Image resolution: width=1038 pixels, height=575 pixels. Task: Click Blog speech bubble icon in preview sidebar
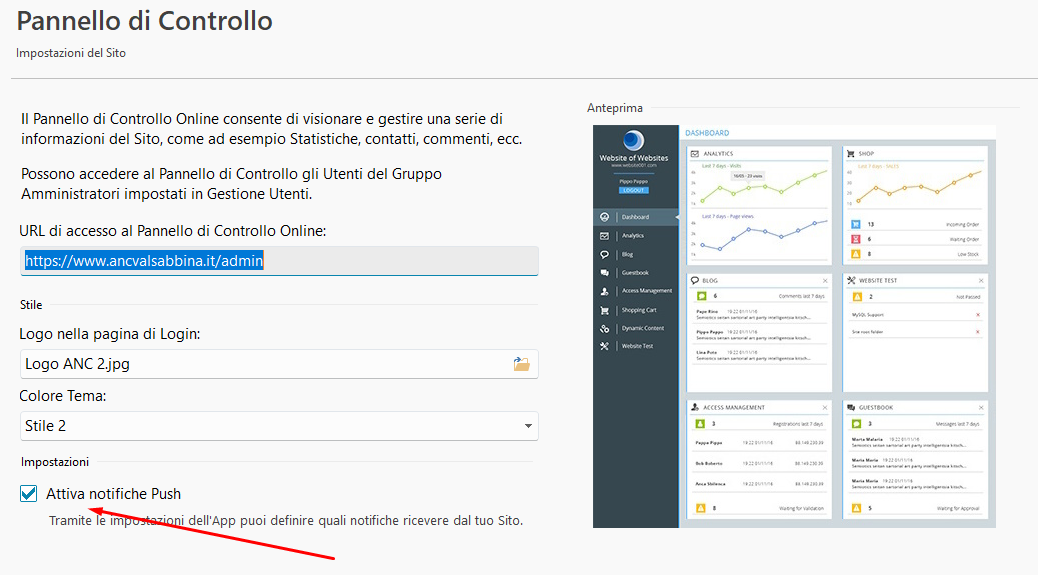[604, 254]
